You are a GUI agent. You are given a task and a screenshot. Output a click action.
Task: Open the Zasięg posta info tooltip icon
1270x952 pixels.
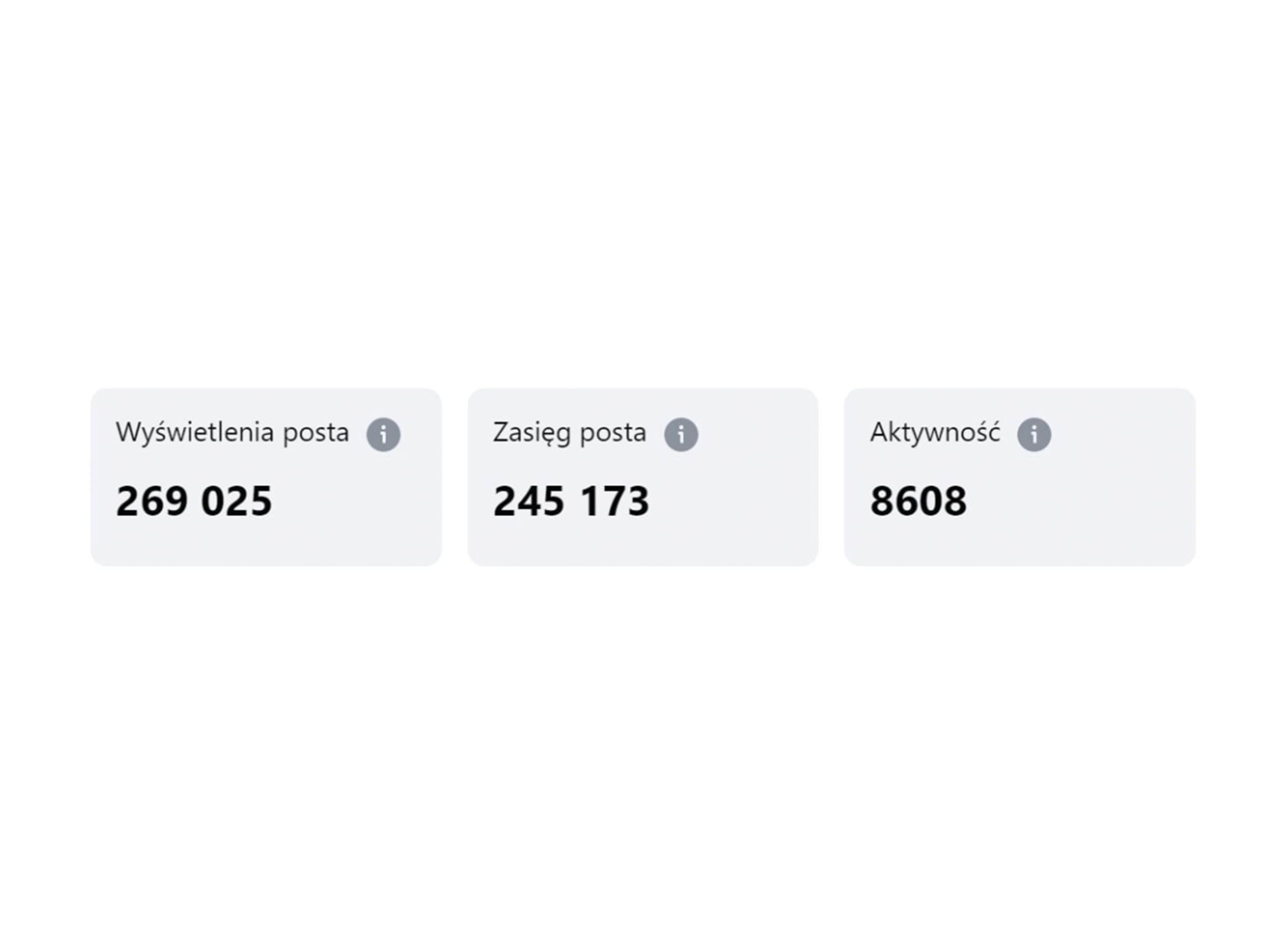[681, 434]
